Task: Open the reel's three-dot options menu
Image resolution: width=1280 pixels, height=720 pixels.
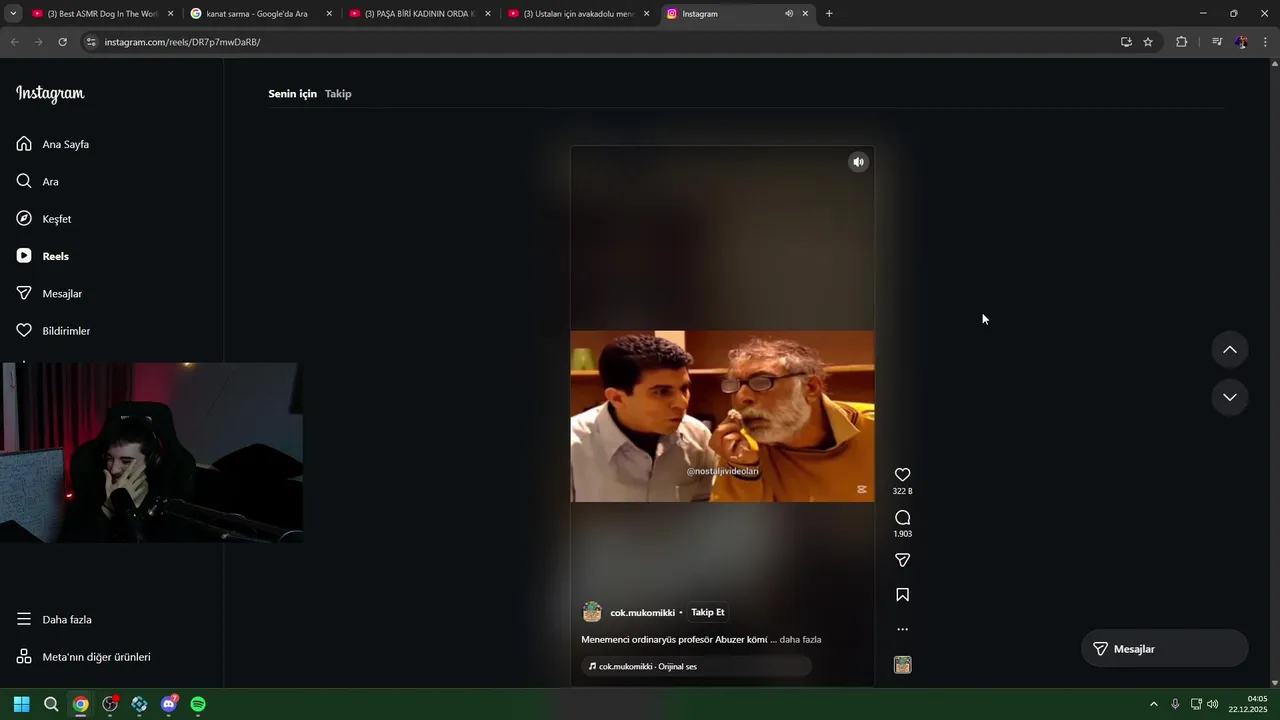Action: coord(902,630)
